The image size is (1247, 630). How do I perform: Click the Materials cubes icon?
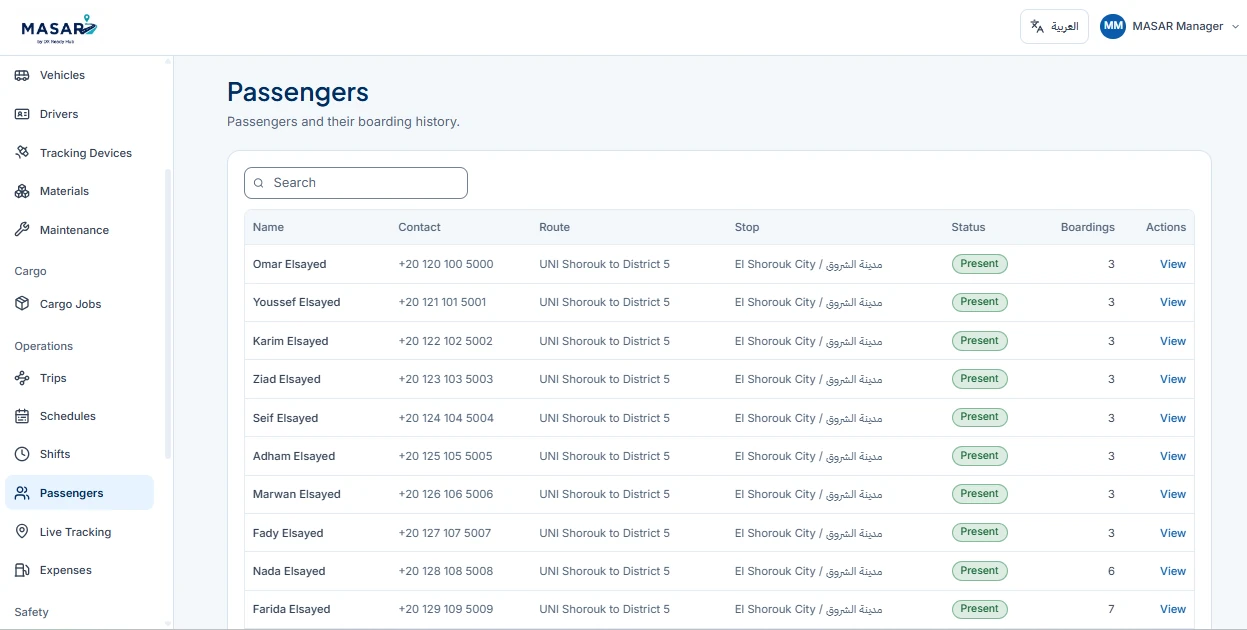(x=22, y=191)
